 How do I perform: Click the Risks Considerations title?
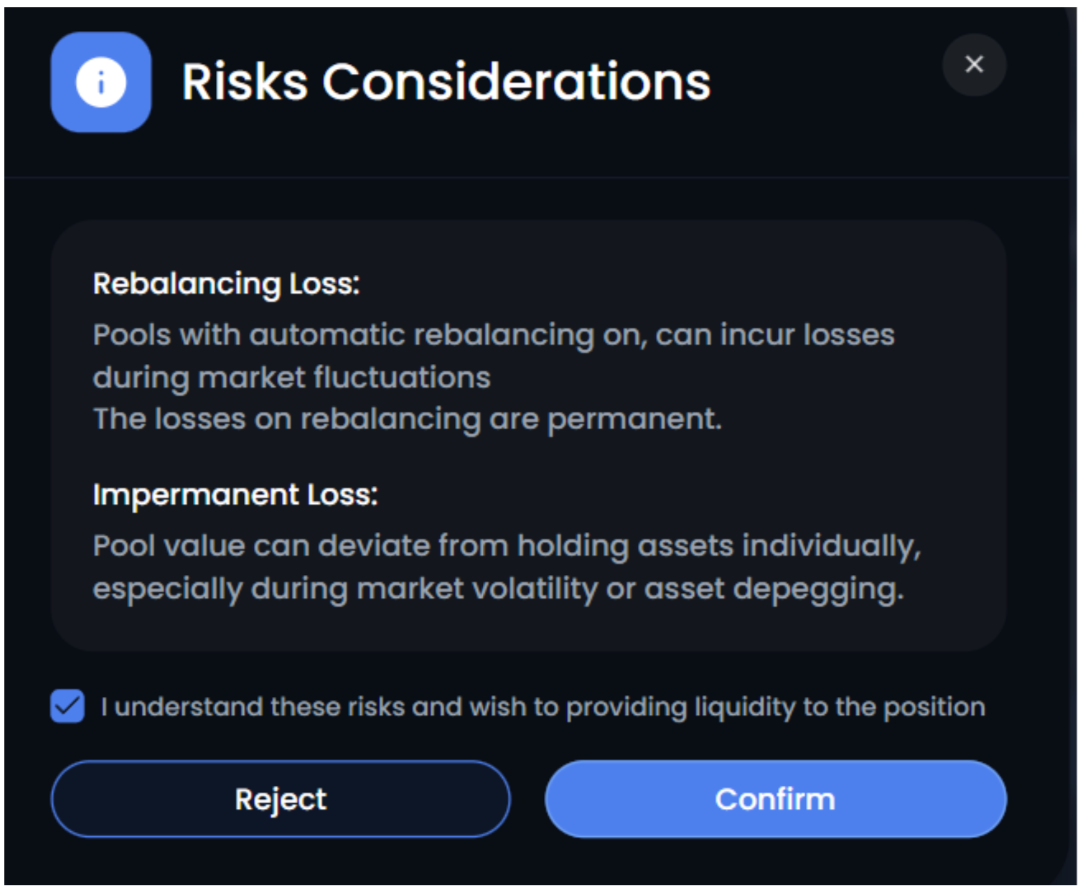(x=446, y=82)
